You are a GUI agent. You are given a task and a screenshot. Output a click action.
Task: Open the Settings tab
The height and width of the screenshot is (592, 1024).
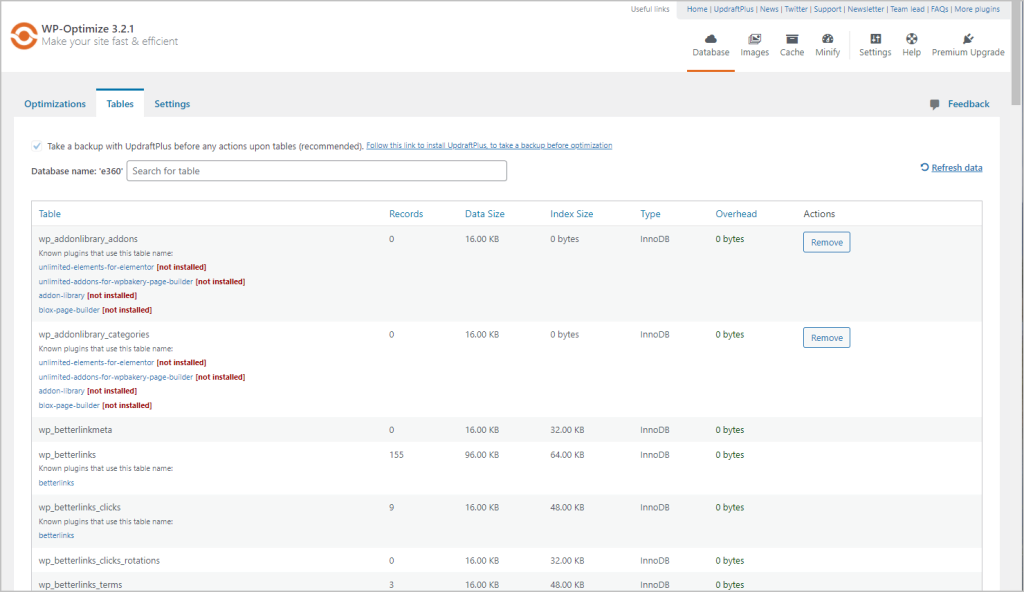click(x=171, y=103)
